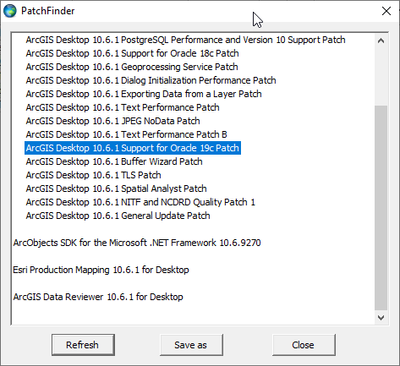Select ArcObjects SDK for Microsoft .NET Framework

tap(137, 242)
